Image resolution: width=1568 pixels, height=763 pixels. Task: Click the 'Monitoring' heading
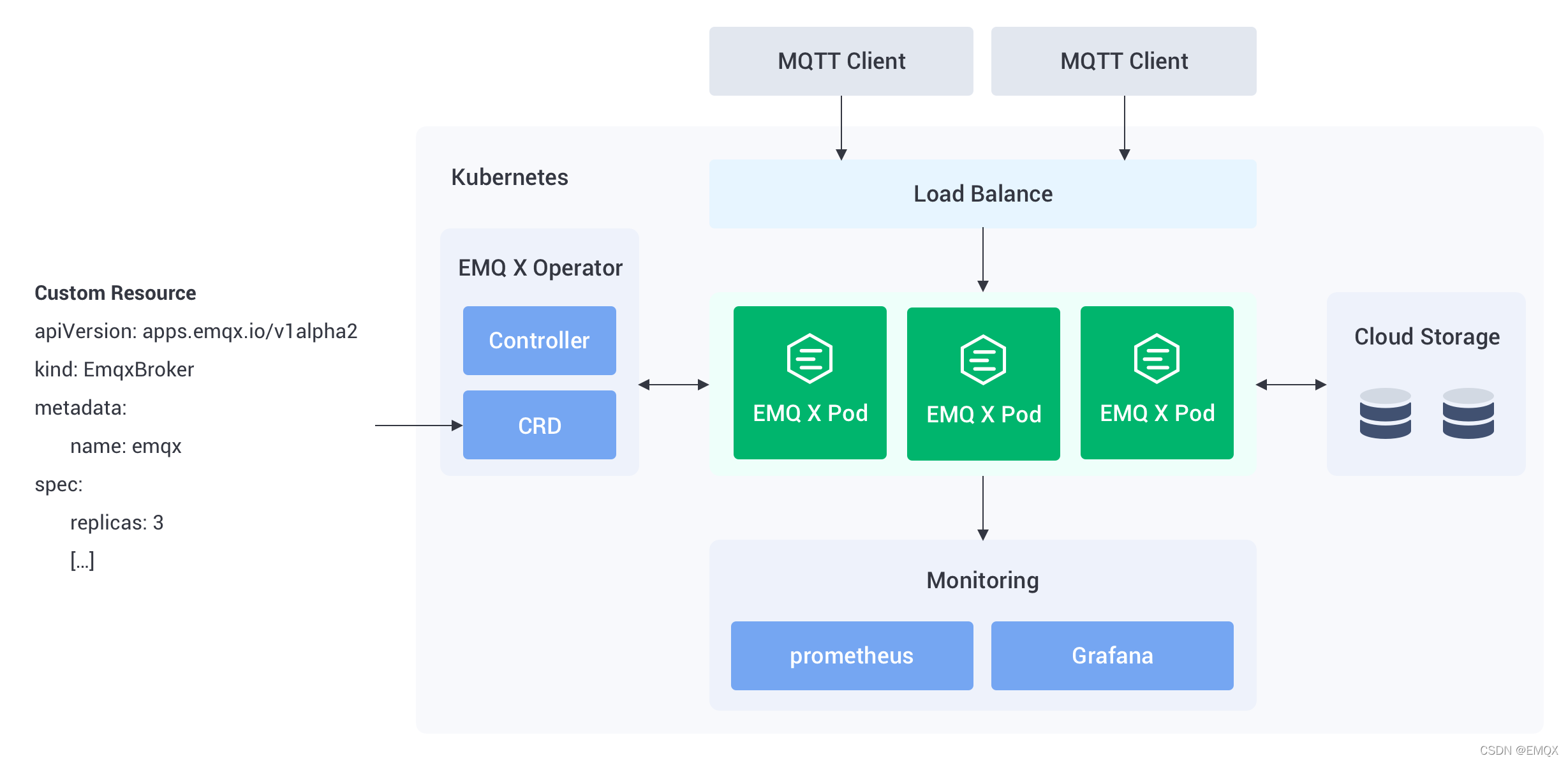982,581
